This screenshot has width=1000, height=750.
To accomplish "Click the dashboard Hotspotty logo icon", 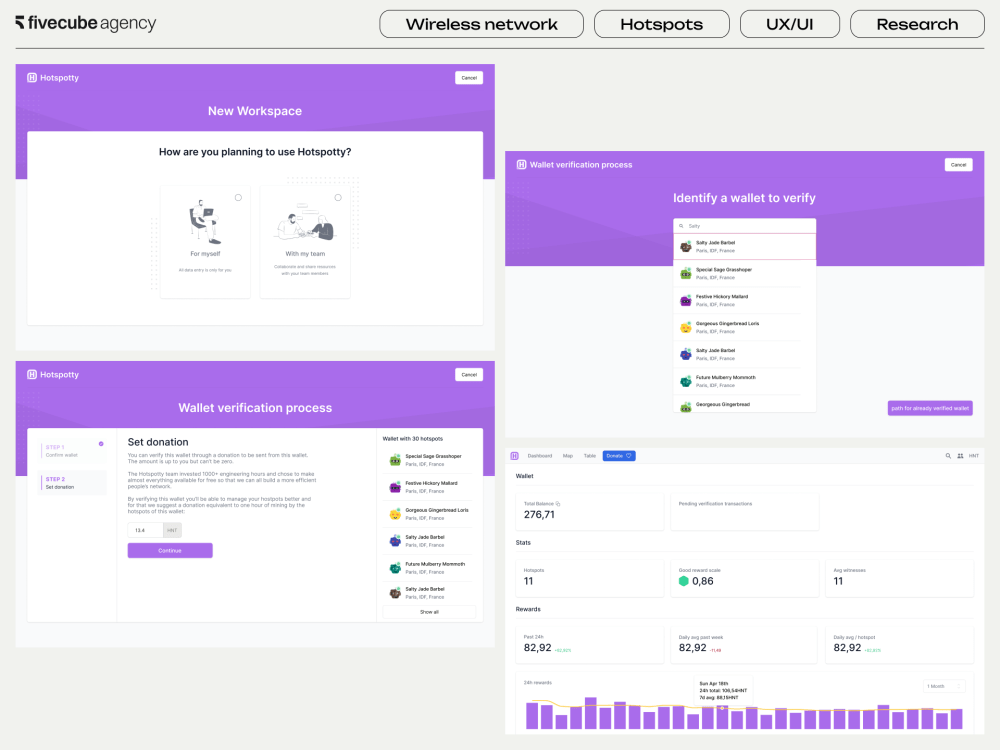I will pos(515,456).
